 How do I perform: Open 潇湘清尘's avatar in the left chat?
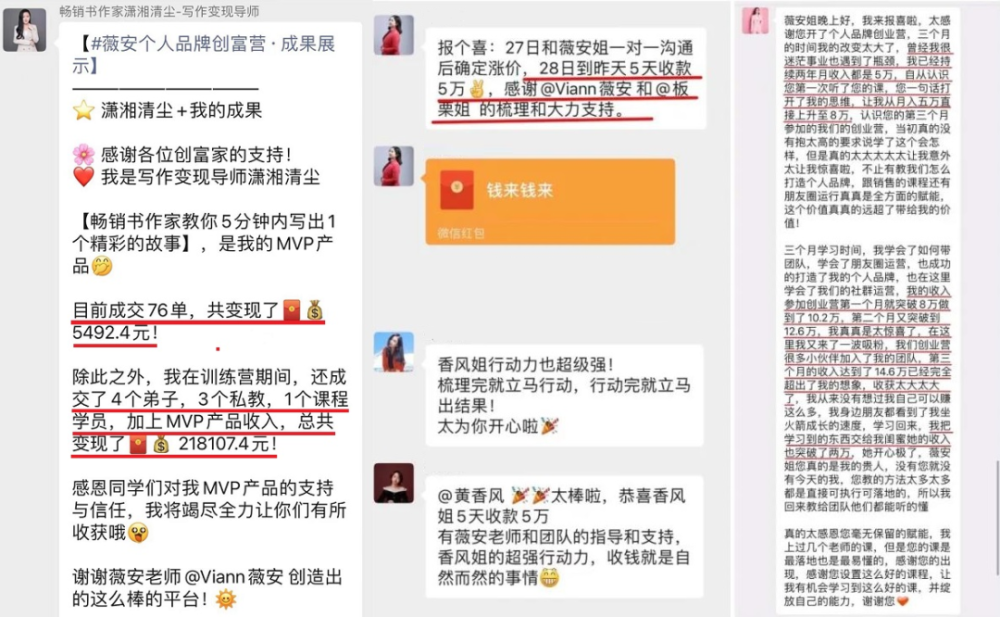(x=24, y=30)
